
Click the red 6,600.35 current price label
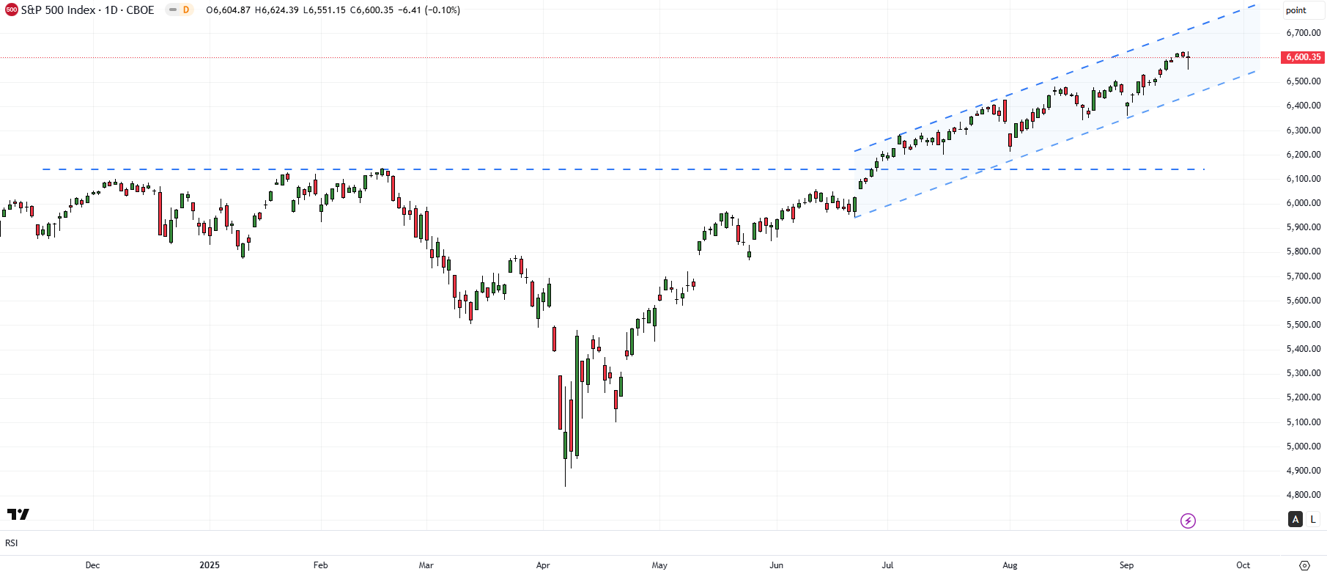tap(1303, 58)
